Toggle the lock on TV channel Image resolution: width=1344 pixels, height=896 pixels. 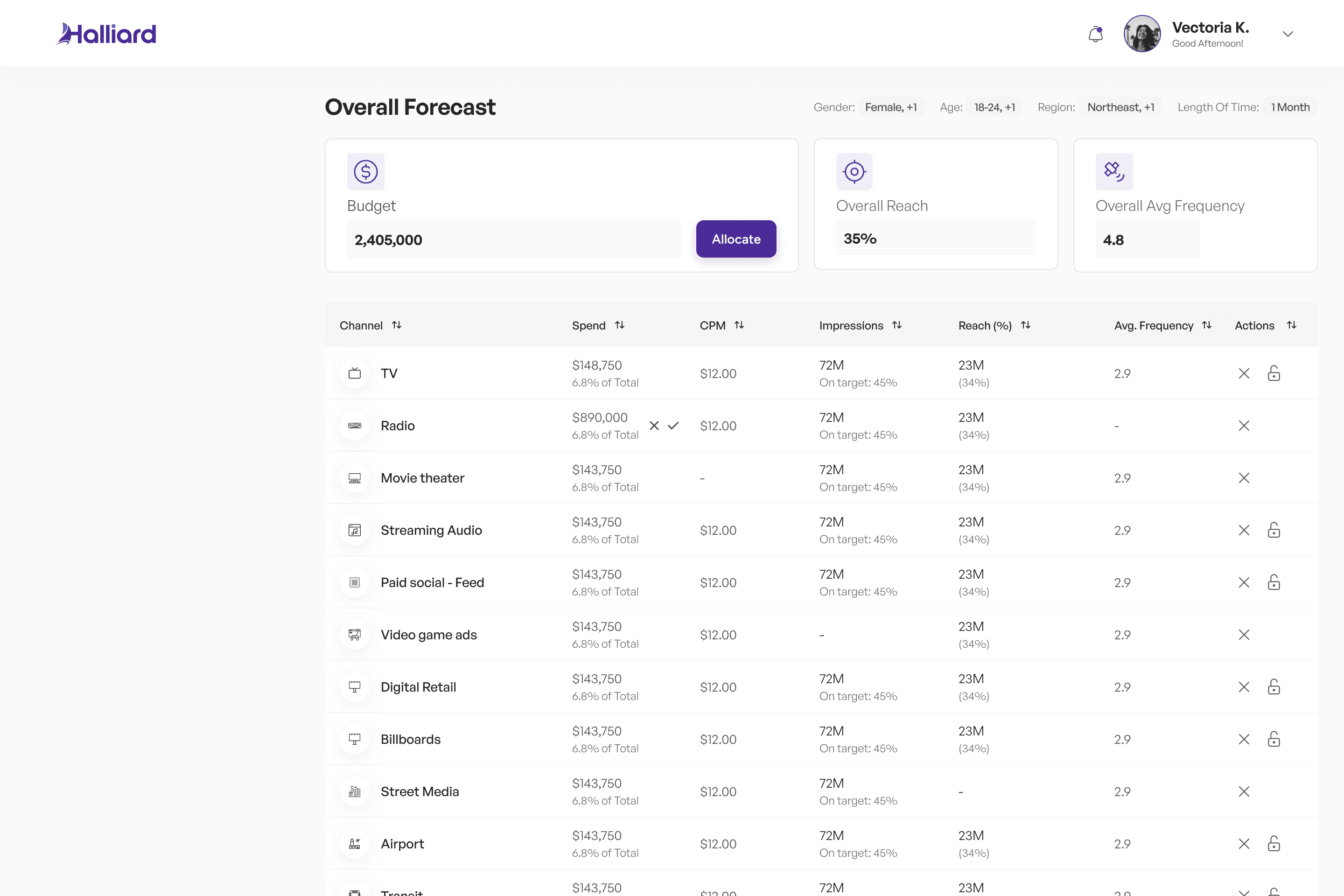tap(1273, 373)
